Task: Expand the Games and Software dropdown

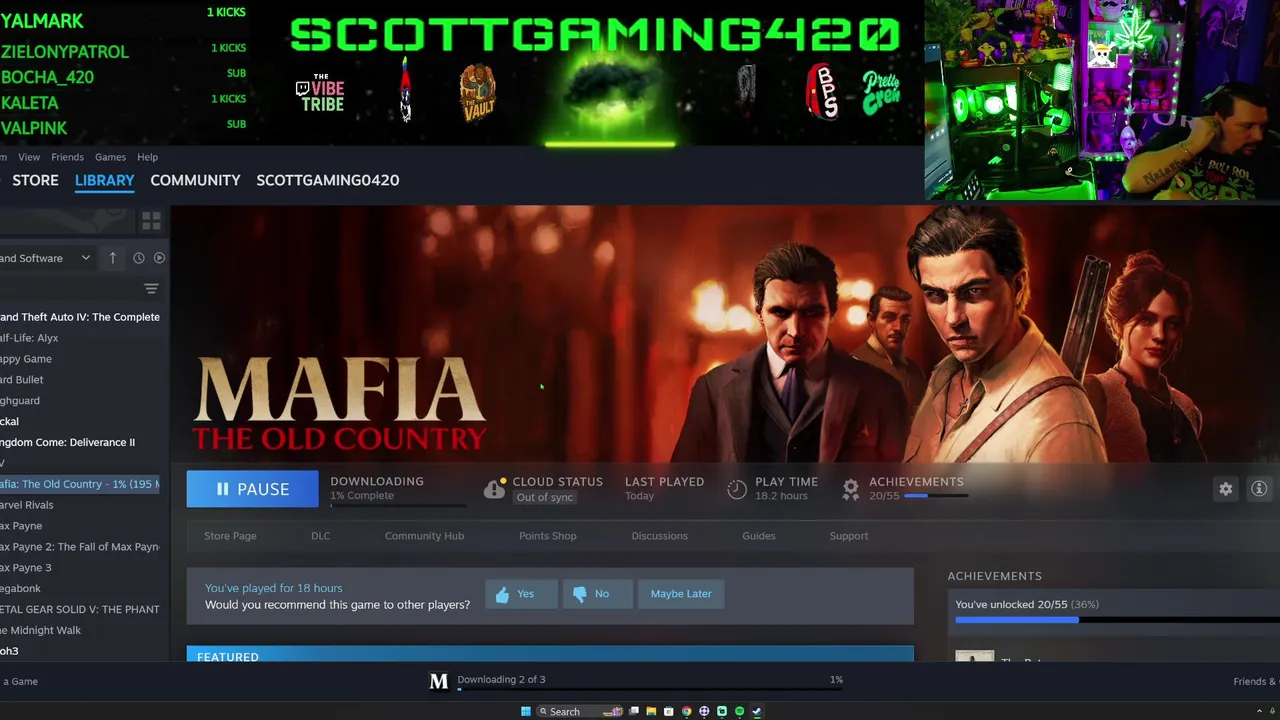Action: 46,258
